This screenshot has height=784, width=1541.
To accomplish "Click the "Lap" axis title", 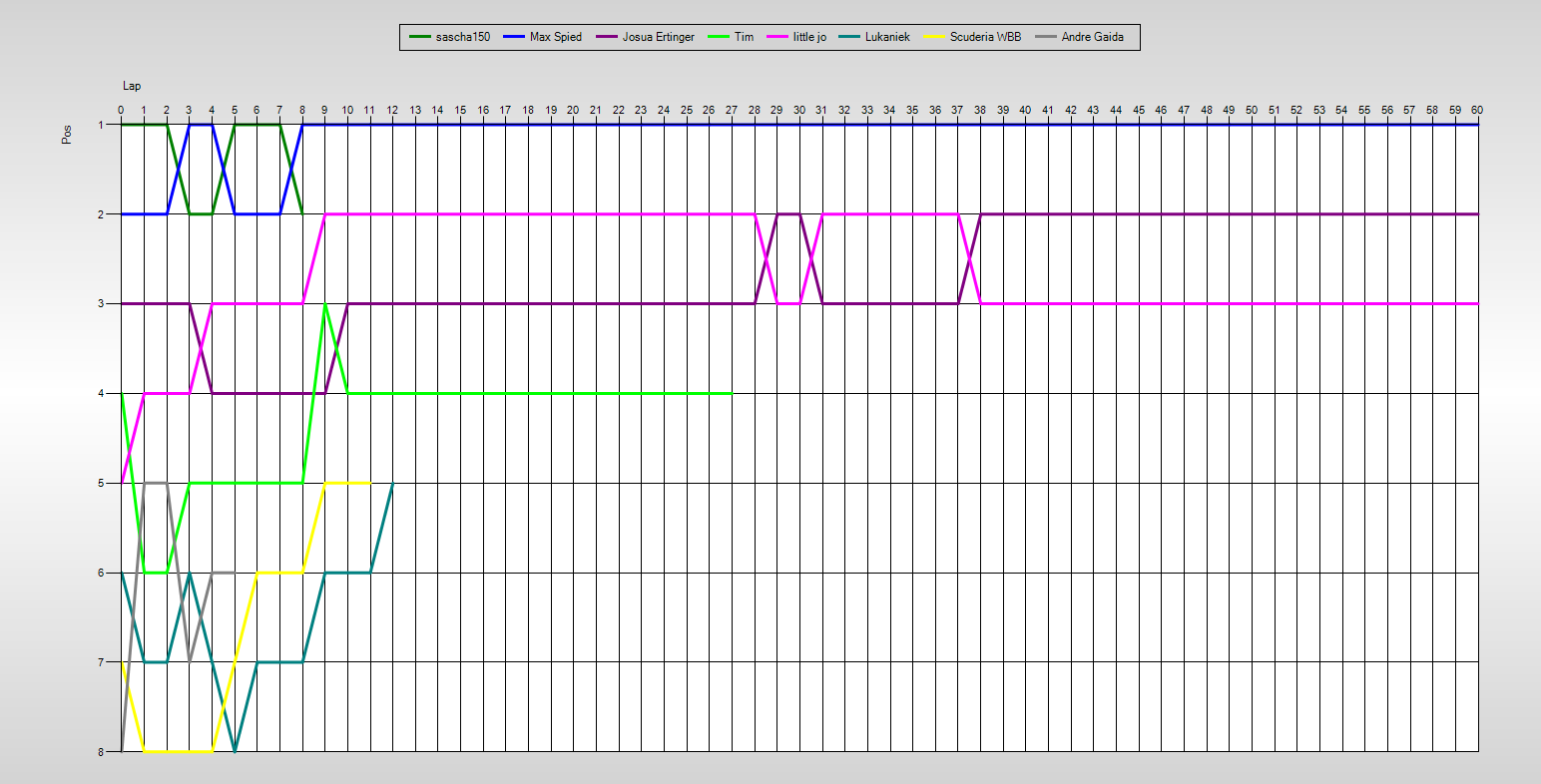I will click(132, 86).
